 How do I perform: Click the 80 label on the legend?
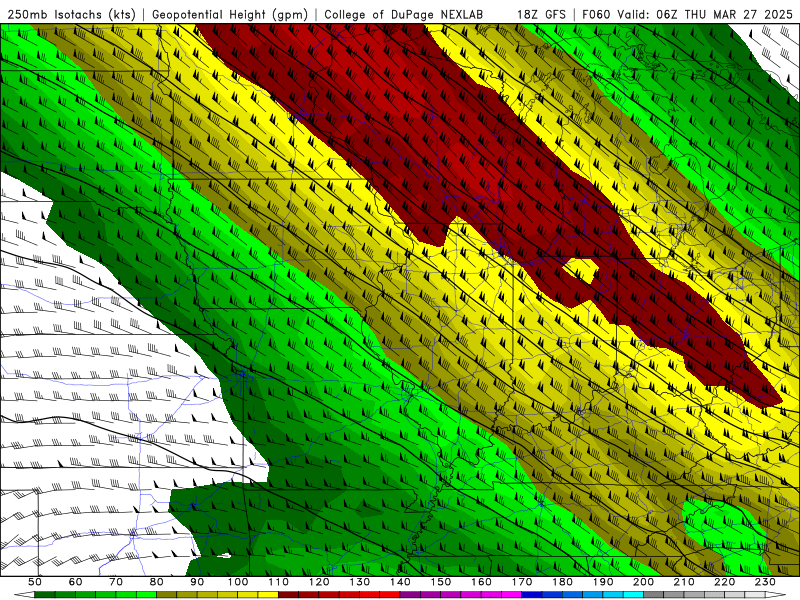pos(157,582)
